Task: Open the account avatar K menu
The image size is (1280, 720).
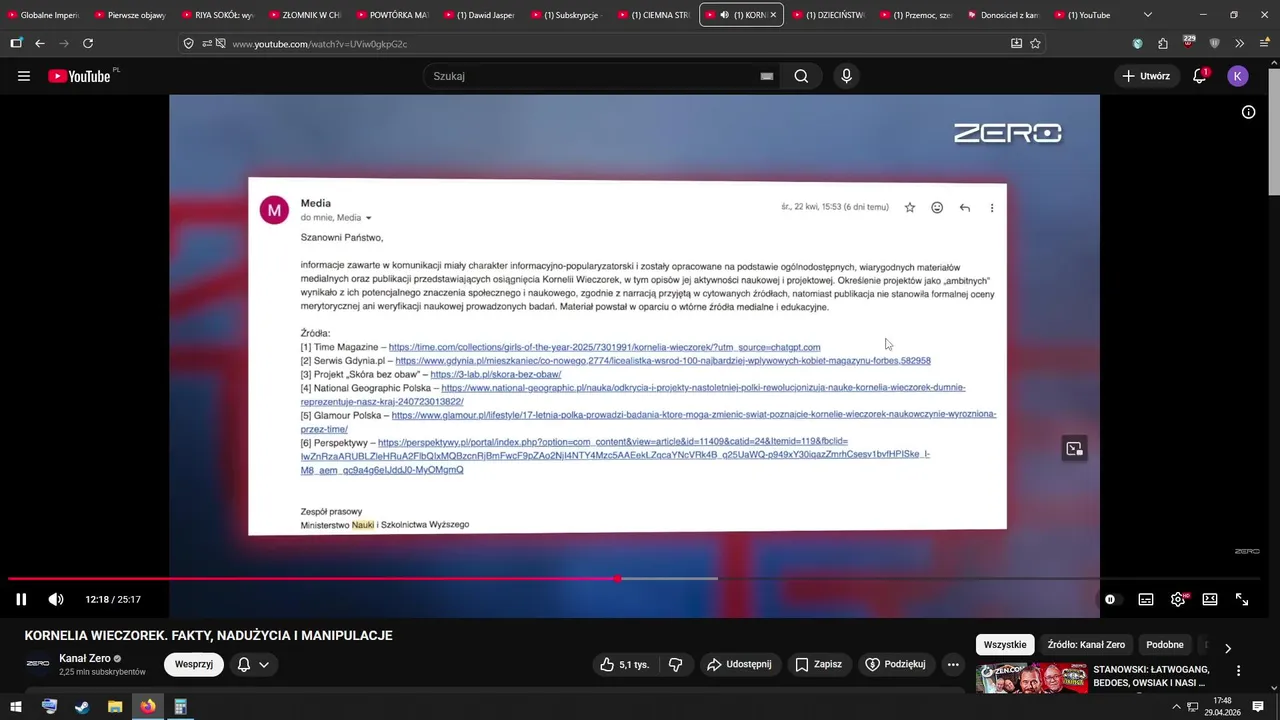Action: [x=1238, y=76]
